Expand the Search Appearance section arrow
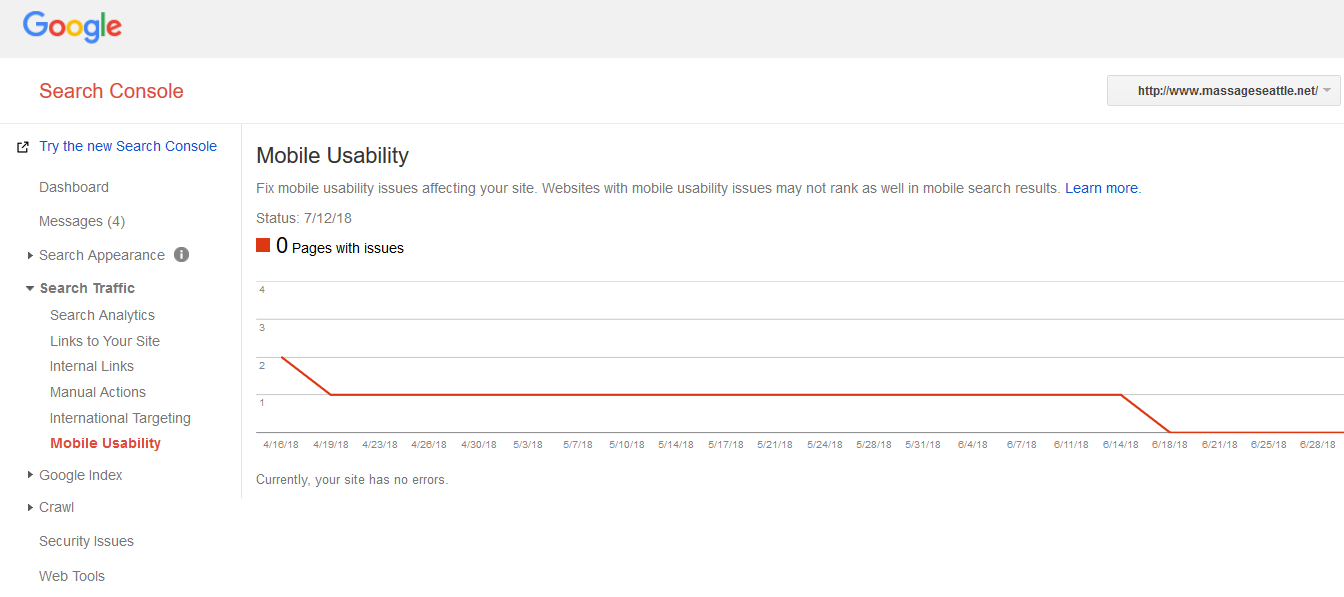This screenshot has width=1344, height=597. point(30,256)
